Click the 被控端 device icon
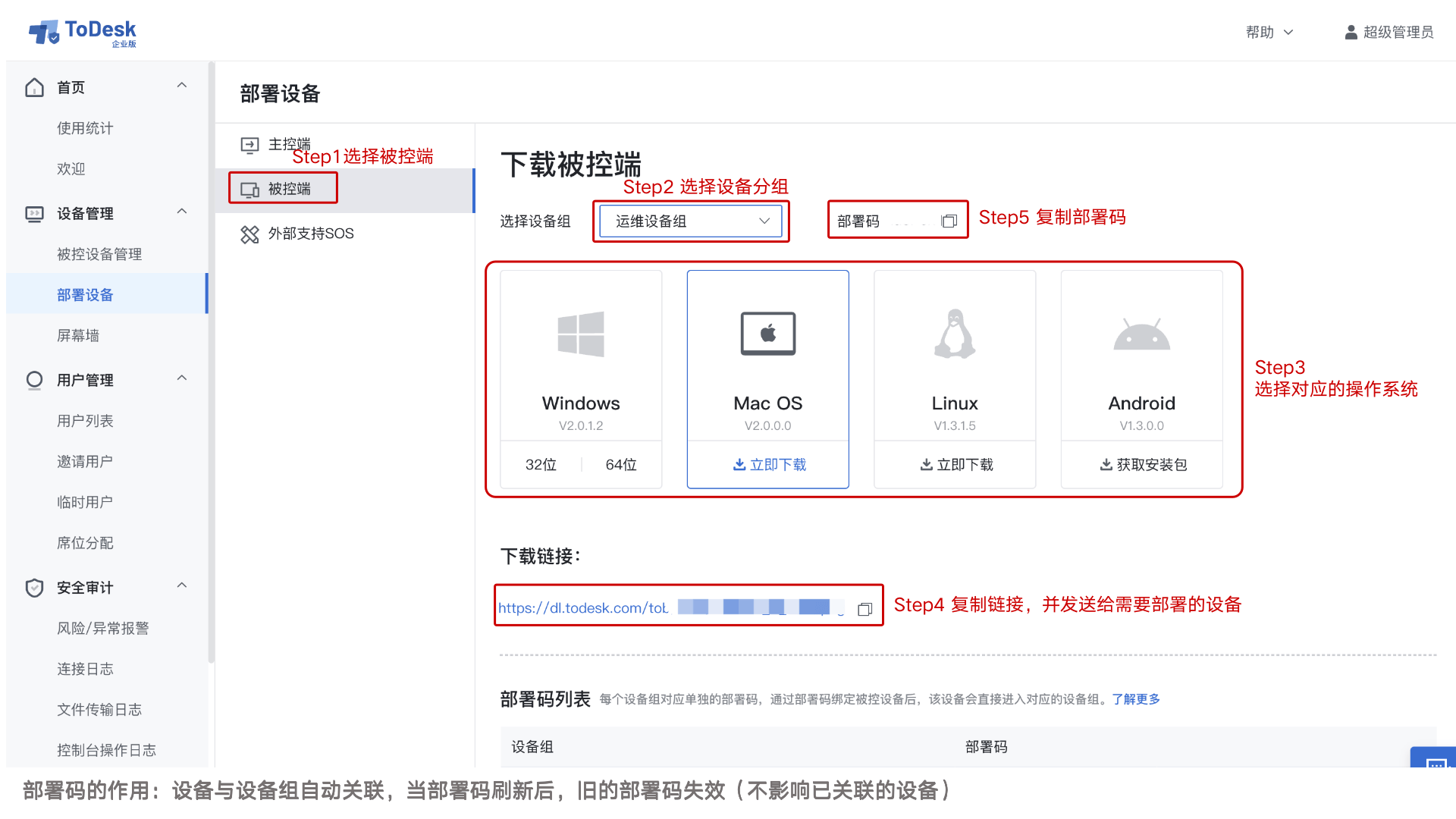Screen dimensions: 1456x819 (249, 190)
